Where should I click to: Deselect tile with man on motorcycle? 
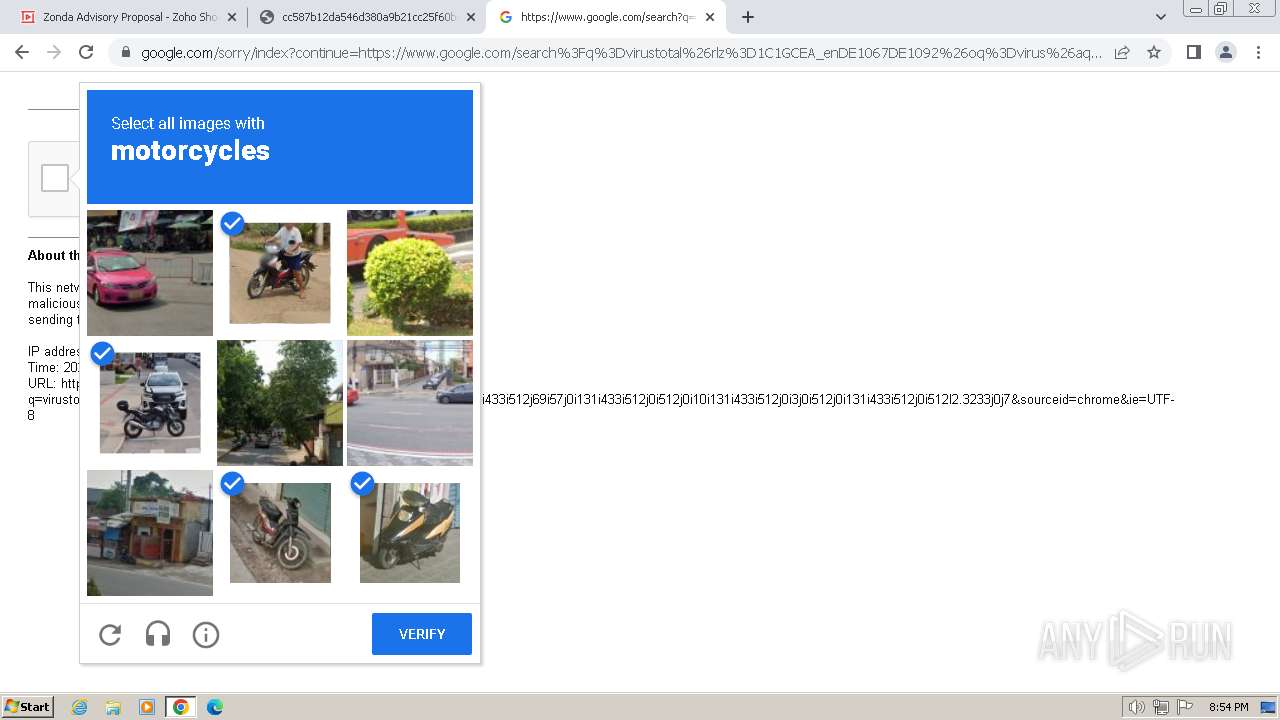point(280,273)
